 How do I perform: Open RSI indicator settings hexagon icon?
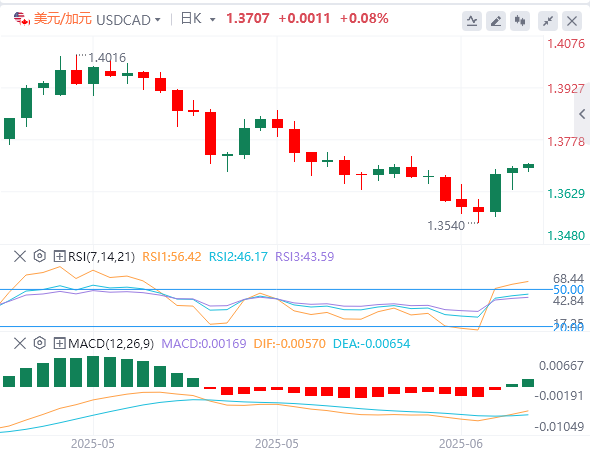tap(40, 256)
